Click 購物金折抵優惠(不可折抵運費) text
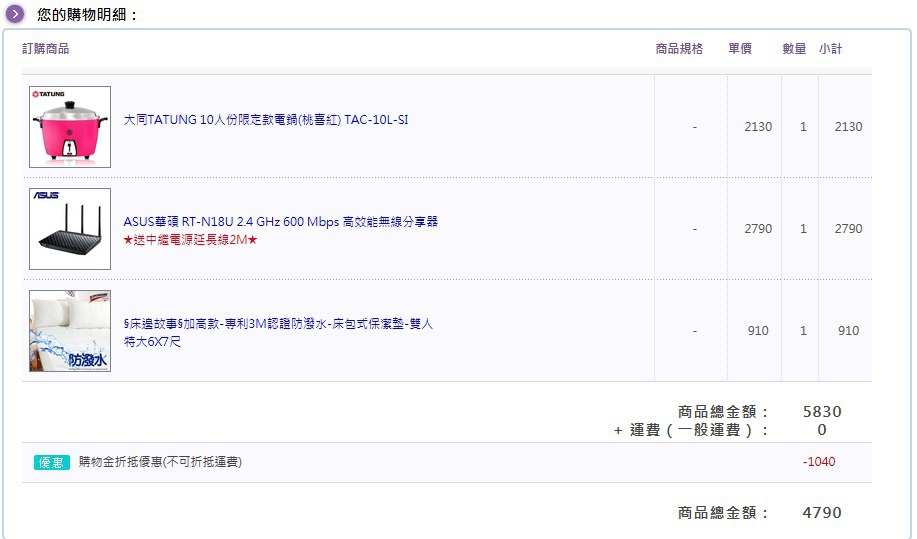Screen dimensions: 917x539 tap(160, 462)
